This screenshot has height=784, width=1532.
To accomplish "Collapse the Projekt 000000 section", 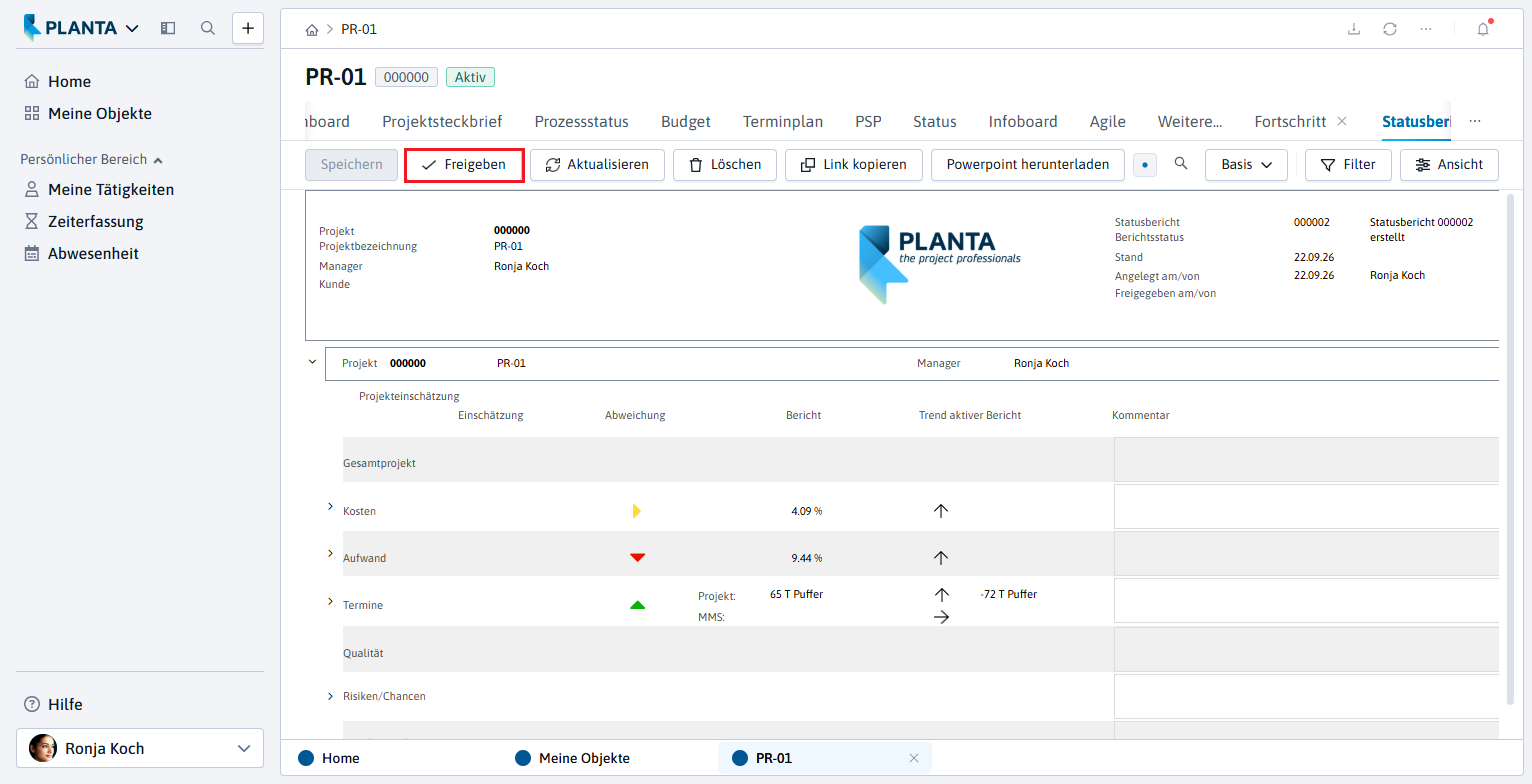I will click(313, 362).
